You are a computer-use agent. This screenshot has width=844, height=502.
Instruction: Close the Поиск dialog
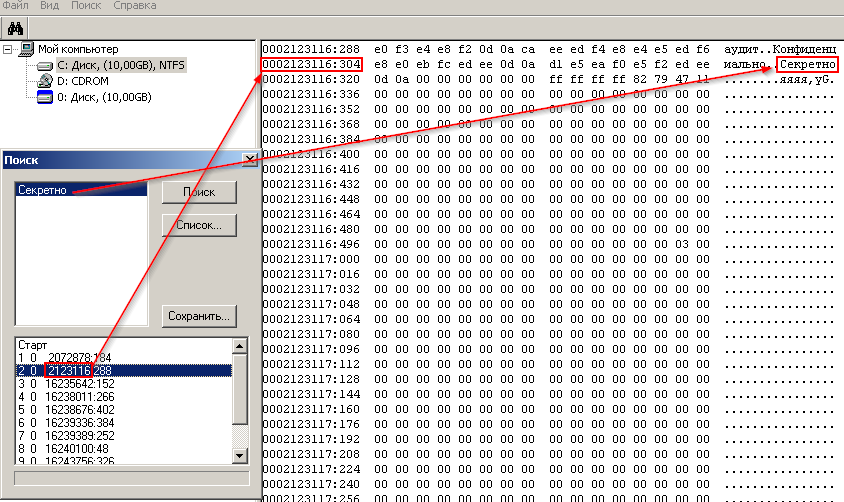point(250,159)
